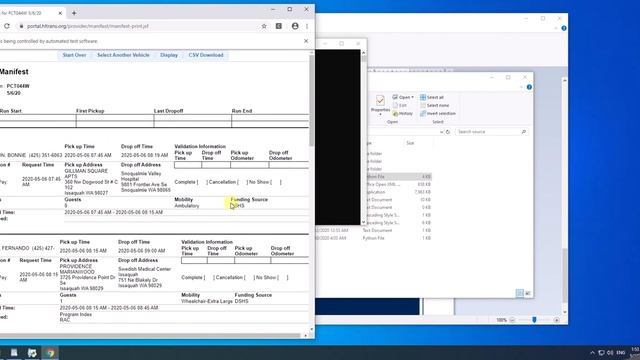The image size is (640, 360).
Task: Click the Start Over button
Action: 74,55
